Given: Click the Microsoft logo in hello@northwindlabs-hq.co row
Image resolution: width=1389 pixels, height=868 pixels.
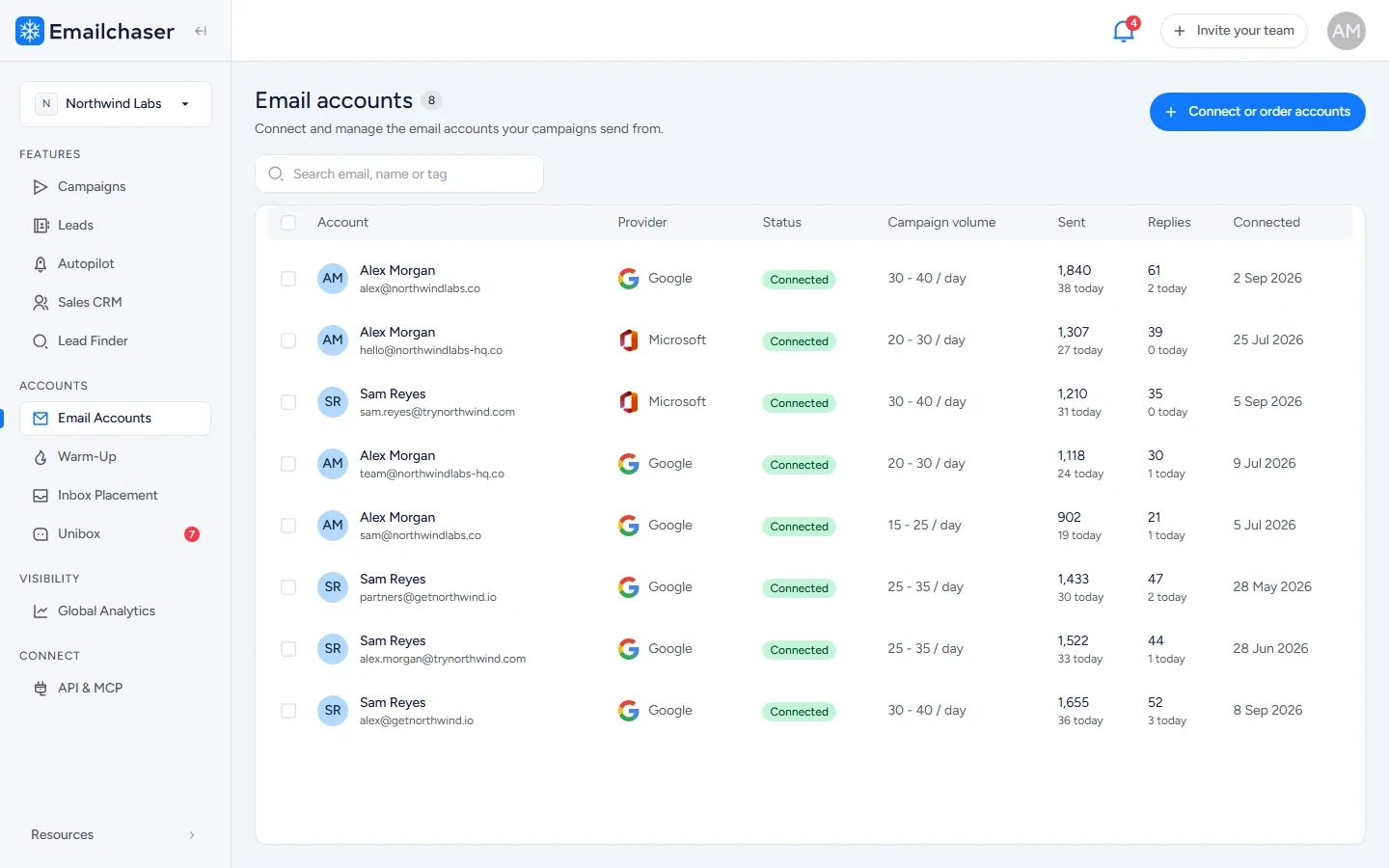Looking at the screenshot, I should click(629, 340).
